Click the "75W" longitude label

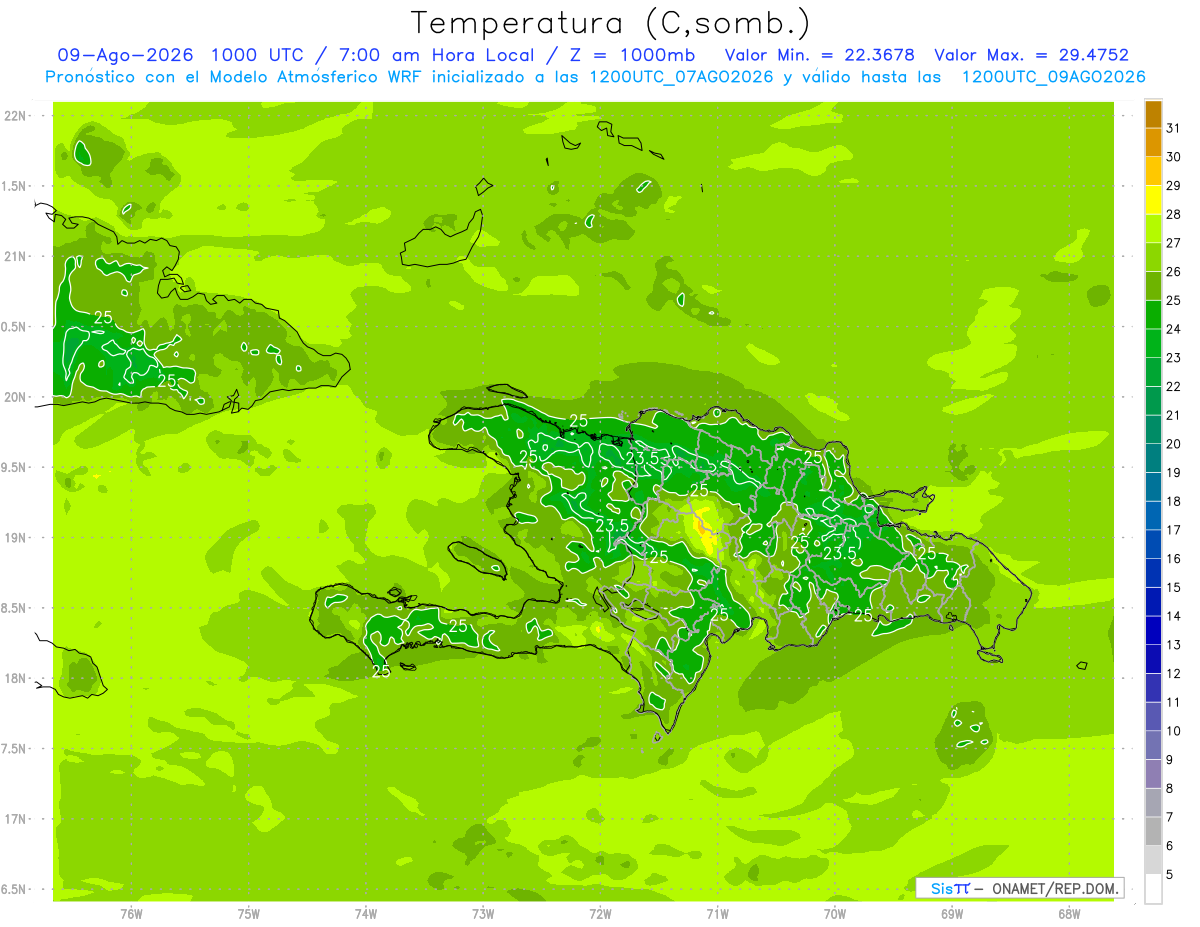[249, 914]
